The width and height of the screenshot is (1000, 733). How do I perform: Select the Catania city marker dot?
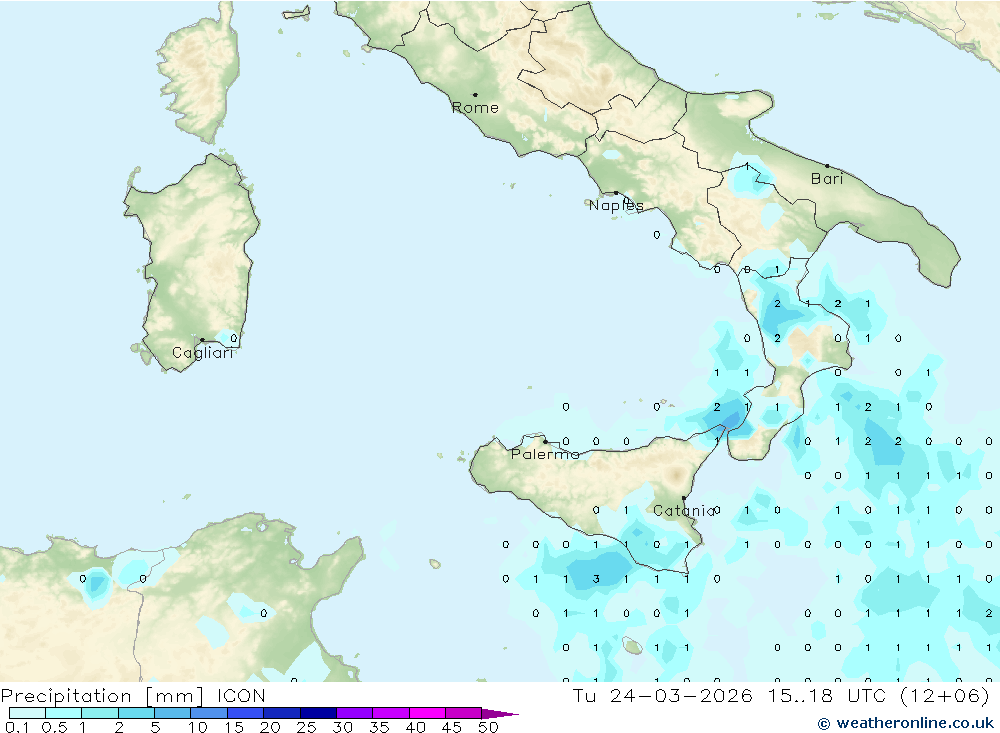684,498
